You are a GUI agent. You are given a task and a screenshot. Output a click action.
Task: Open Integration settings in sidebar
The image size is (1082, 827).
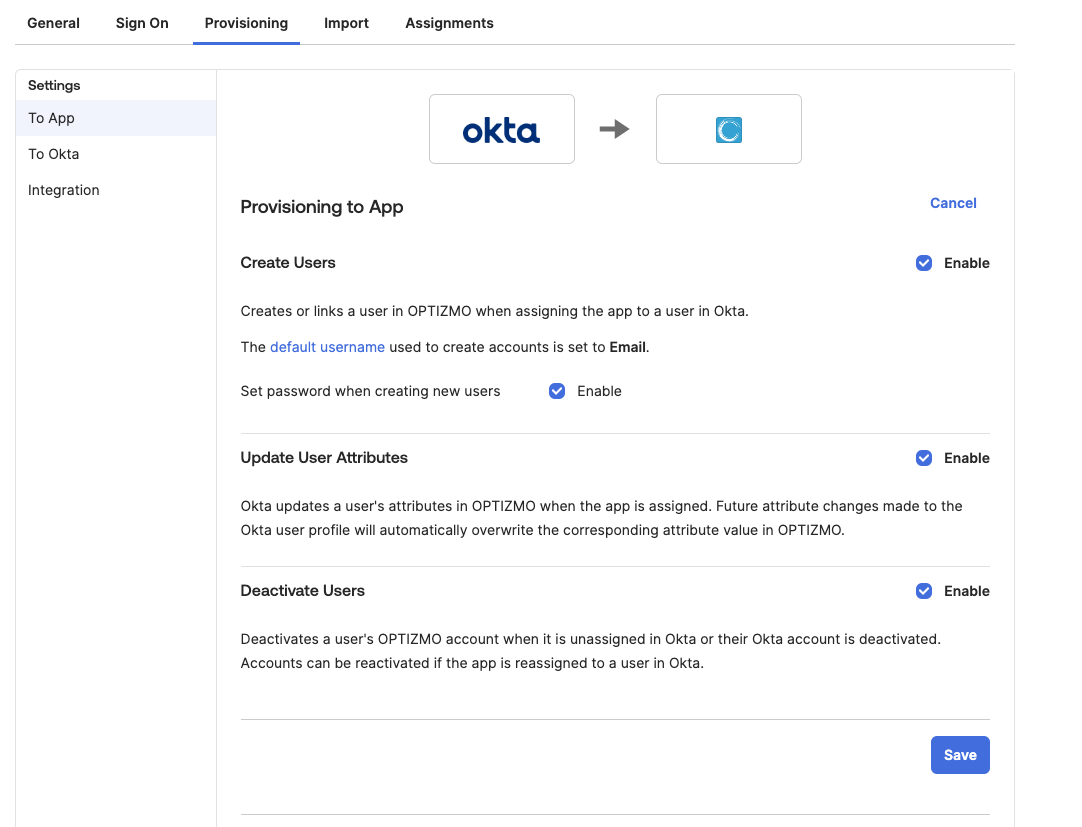pos(116,190)
